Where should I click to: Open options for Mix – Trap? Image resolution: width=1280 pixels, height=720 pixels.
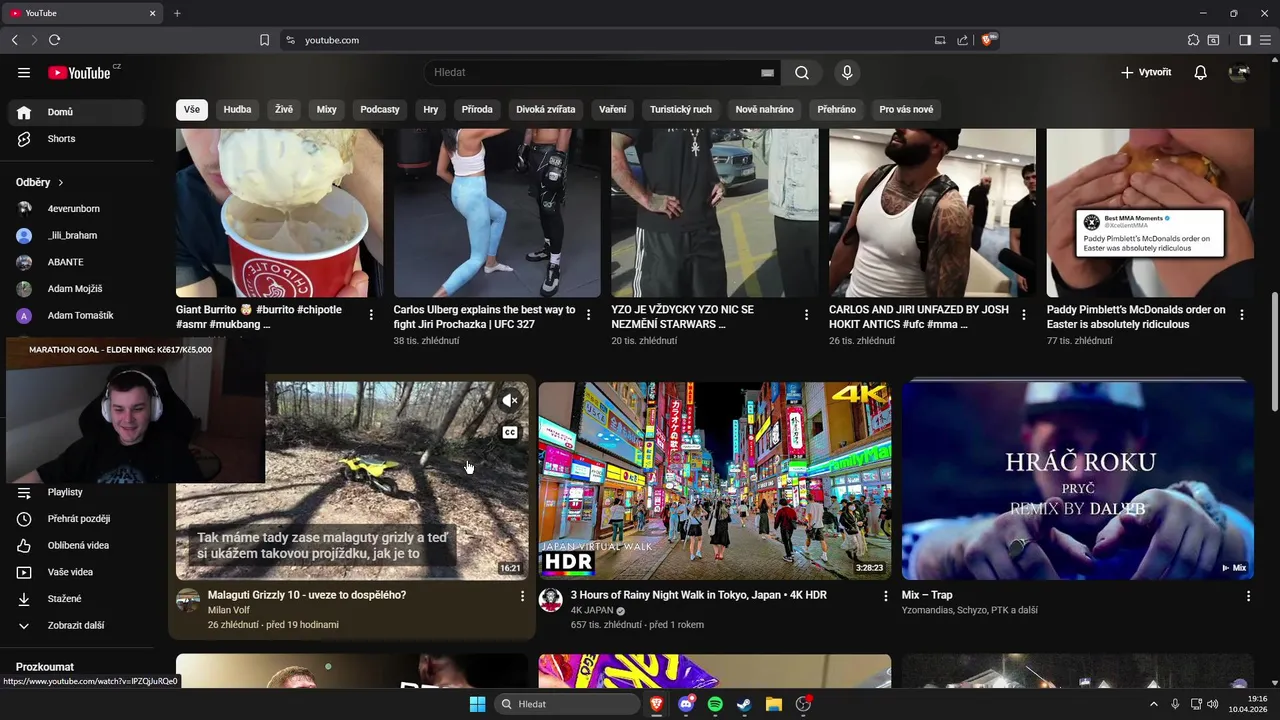point(1248,596)
